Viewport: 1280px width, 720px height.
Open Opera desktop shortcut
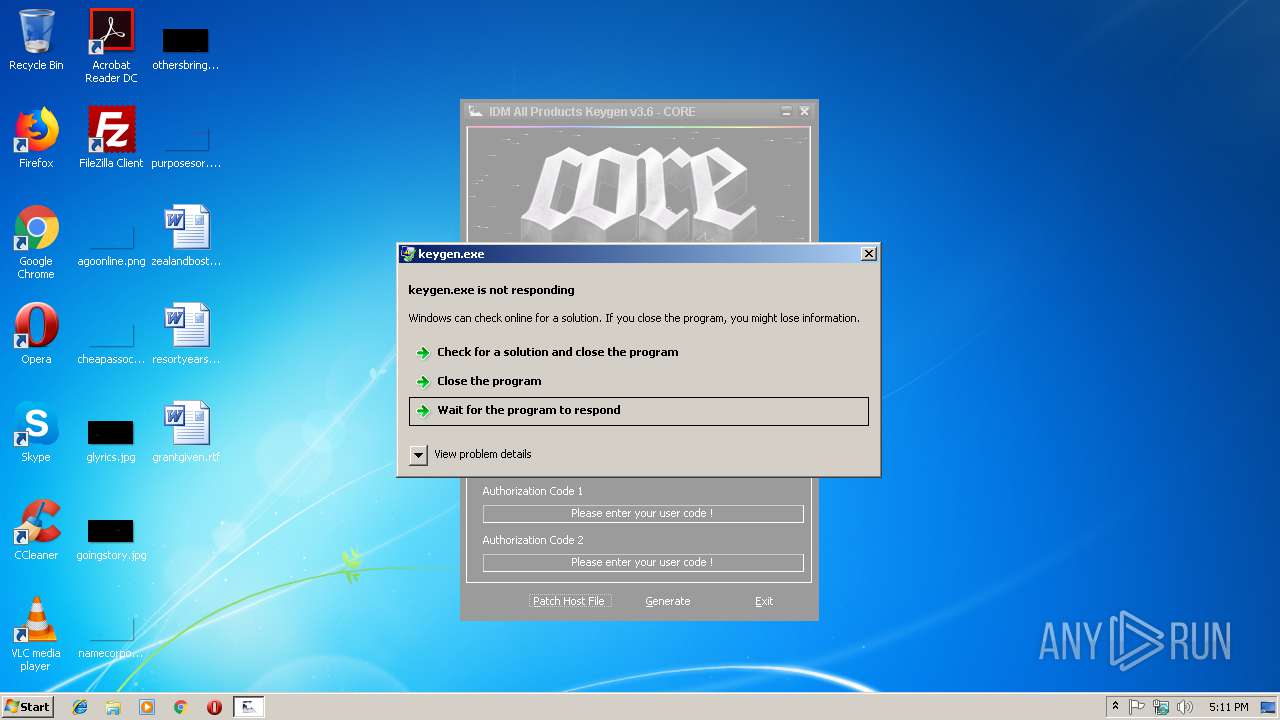(x=36, y=334)
